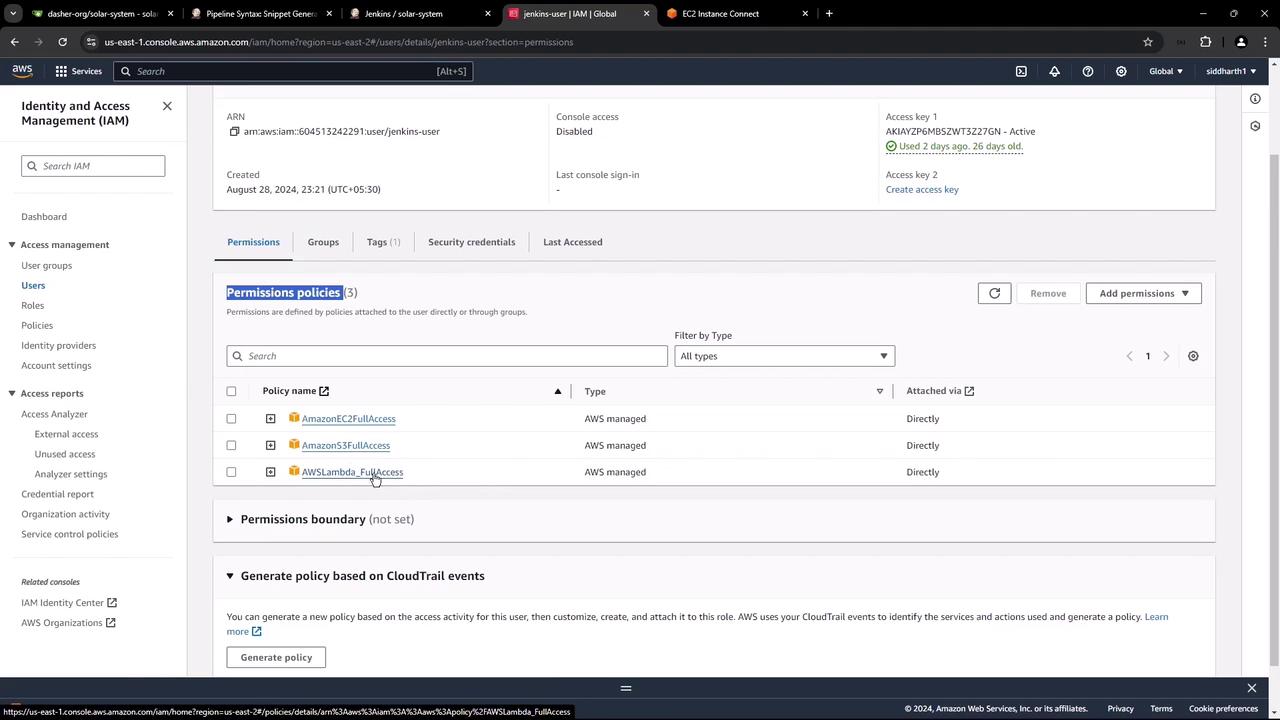Tick the AWSLambda_FullAccess row checkbox

(231, 472)
